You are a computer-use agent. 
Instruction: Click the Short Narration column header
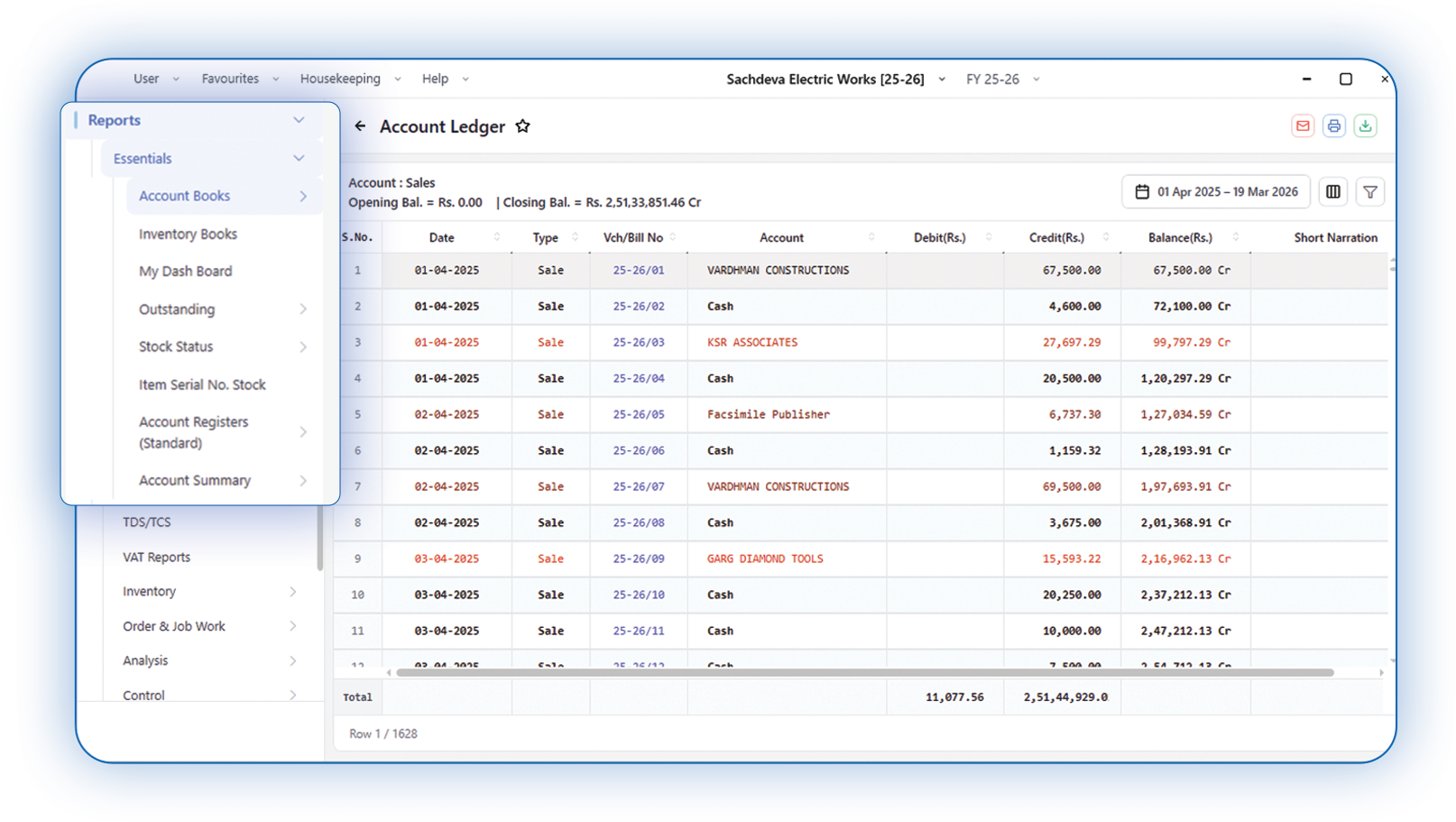(1335, 237)
